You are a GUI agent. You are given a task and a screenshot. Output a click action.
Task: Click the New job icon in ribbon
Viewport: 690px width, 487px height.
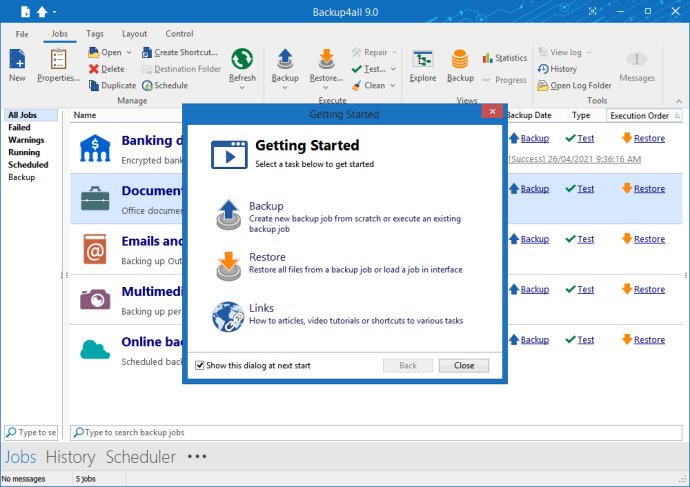click(17, 59)
